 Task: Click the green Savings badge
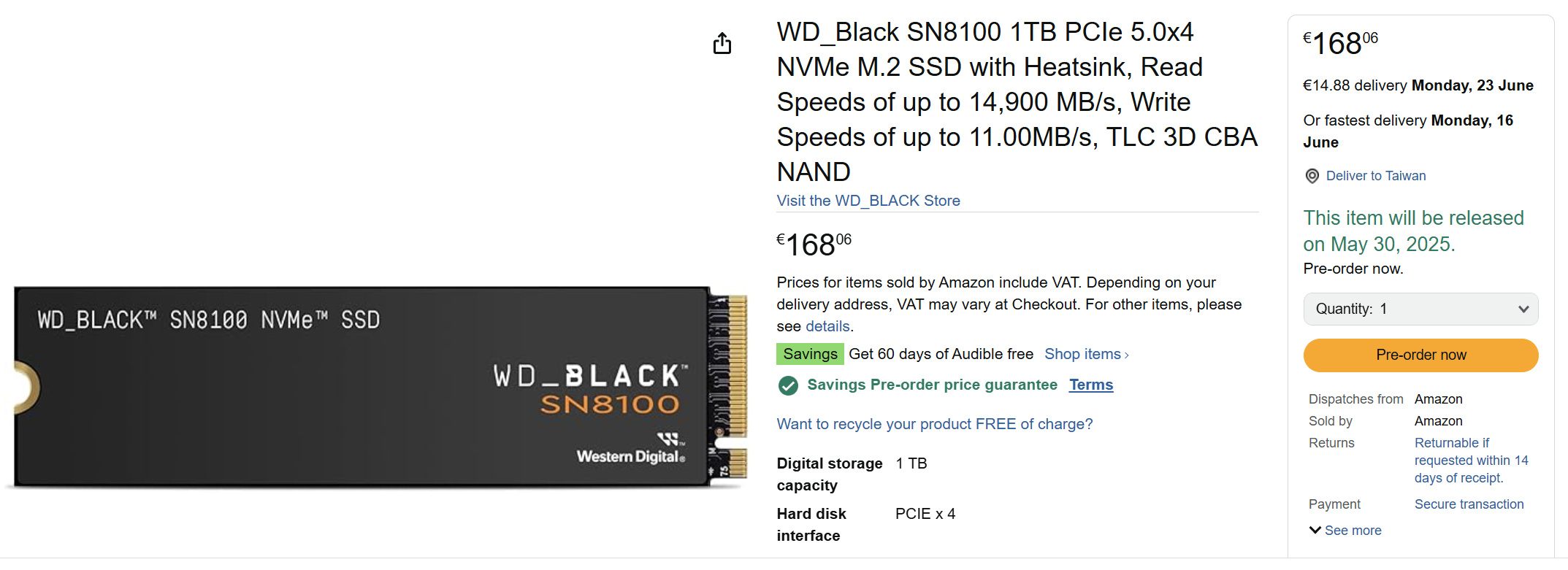(x=809, y=354)
